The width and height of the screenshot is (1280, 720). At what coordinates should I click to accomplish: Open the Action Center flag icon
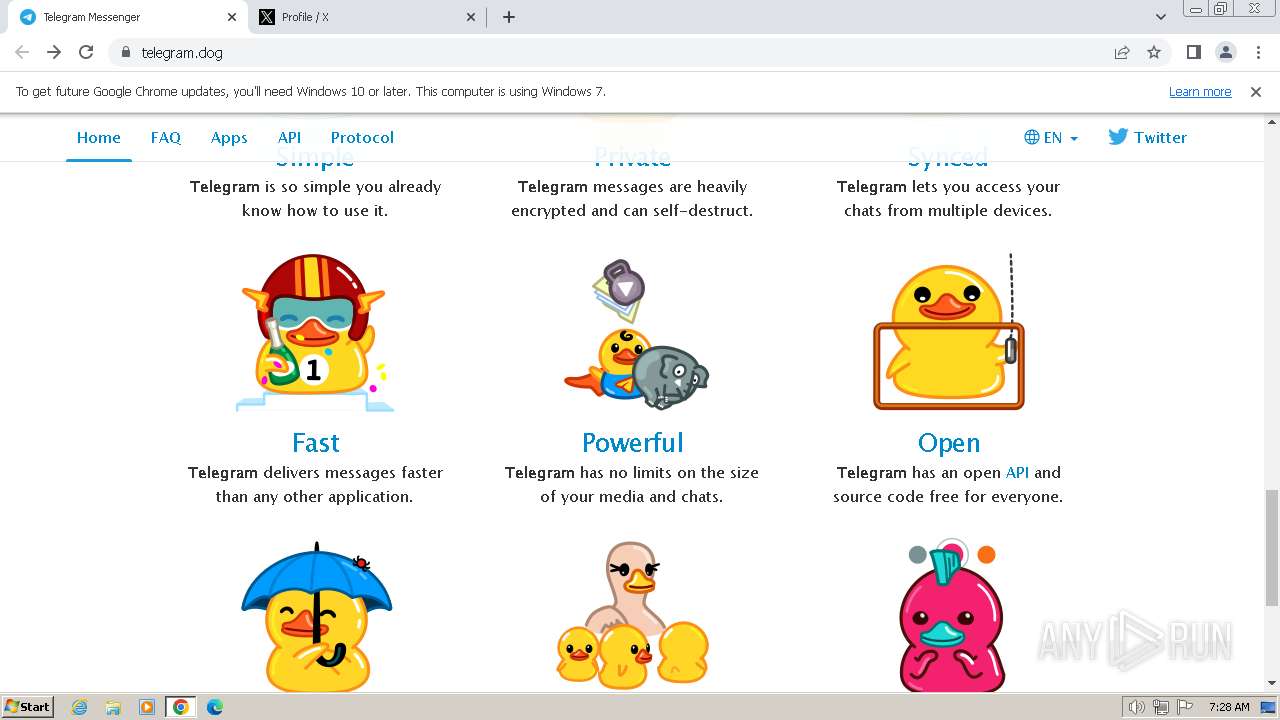click(1184, 707)
